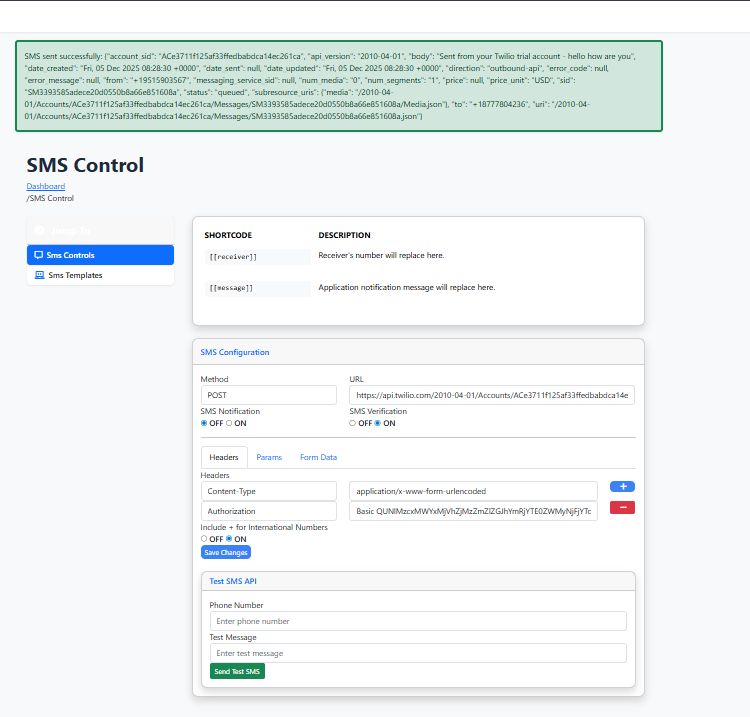The image size is (750, 717).
Task: Add a header row with plus button
Action: coord(622,486)
